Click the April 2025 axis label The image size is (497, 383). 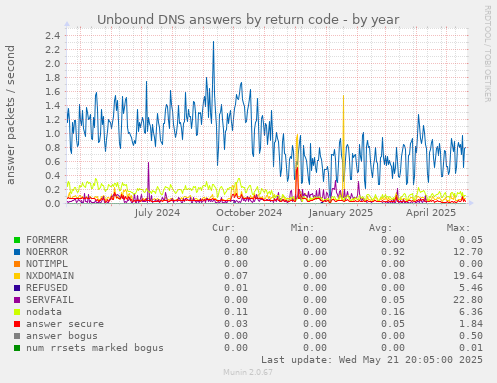coord(431,213)
